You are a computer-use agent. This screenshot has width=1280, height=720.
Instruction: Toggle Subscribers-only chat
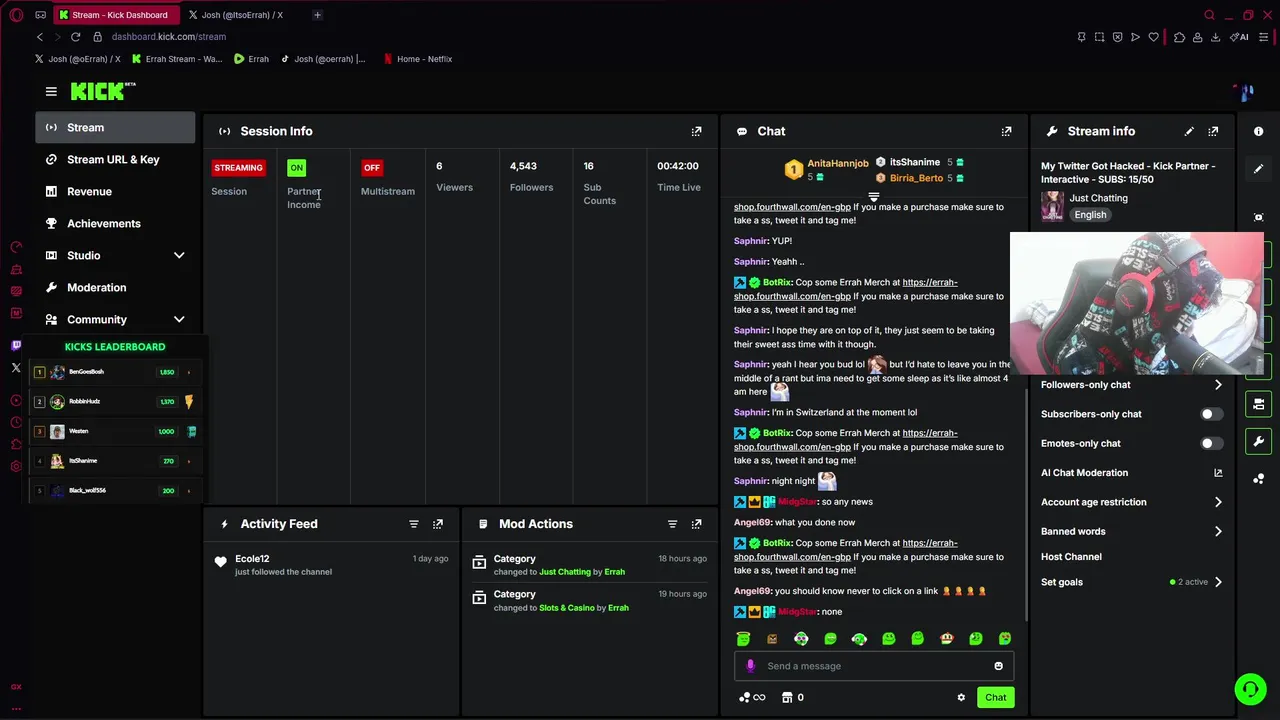[x=1211, y=414]
